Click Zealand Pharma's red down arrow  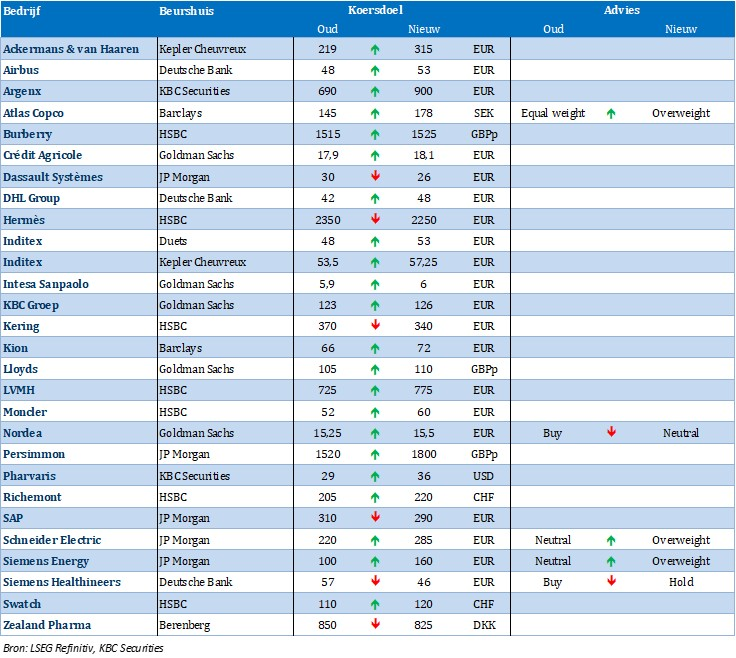pyautogui.click(x=375, y=625)
